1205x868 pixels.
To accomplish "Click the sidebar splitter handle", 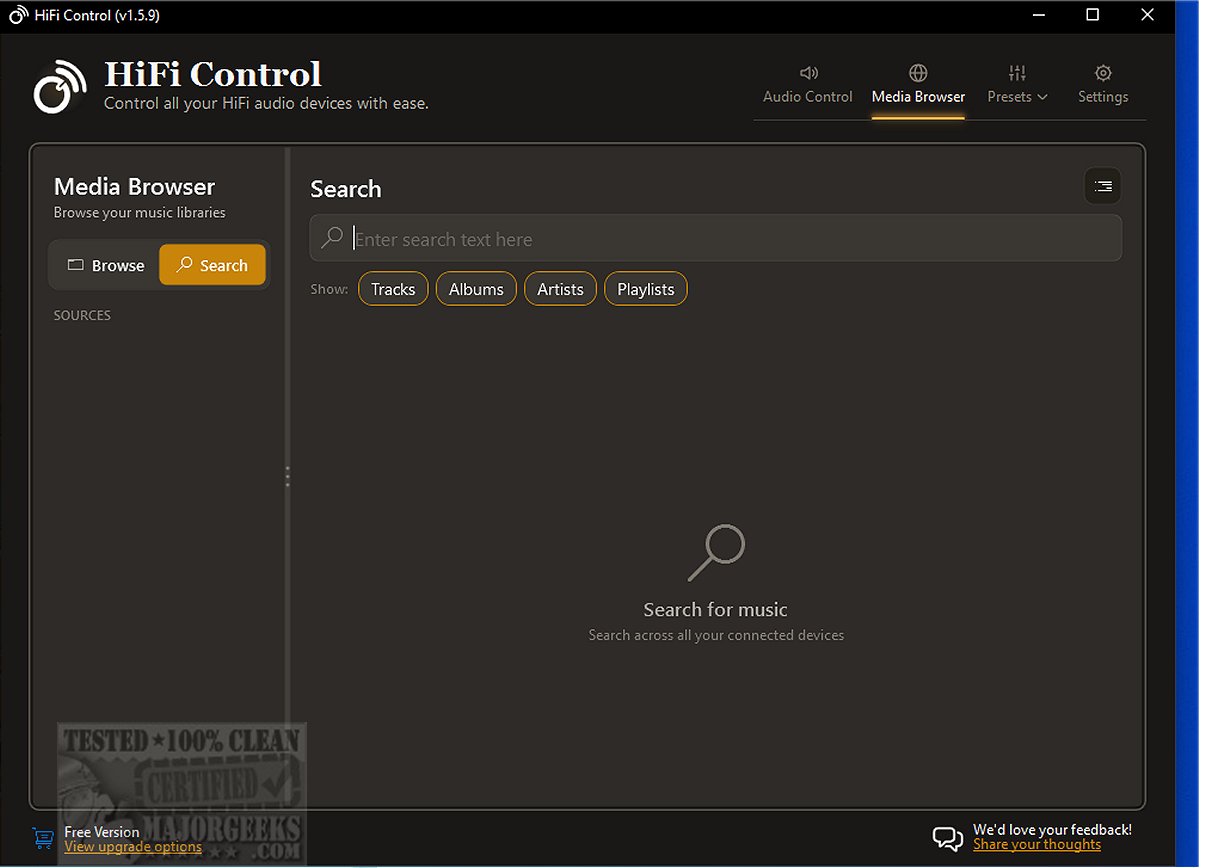I will coord(288,477).
